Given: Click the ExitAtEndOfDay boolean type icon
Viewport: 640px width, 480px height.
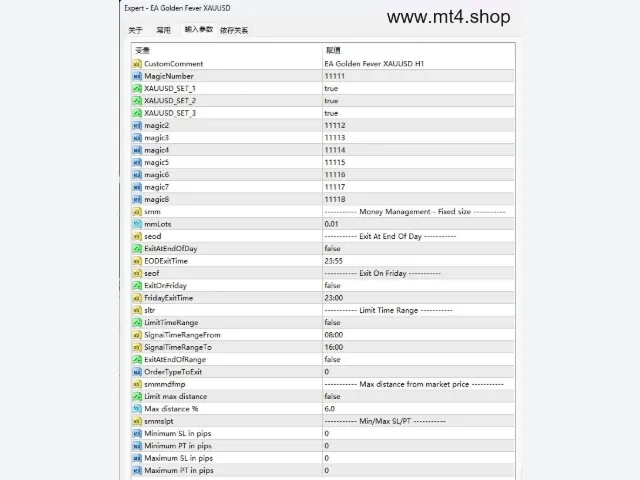Looking at the screenshot, I should [137, 249].
